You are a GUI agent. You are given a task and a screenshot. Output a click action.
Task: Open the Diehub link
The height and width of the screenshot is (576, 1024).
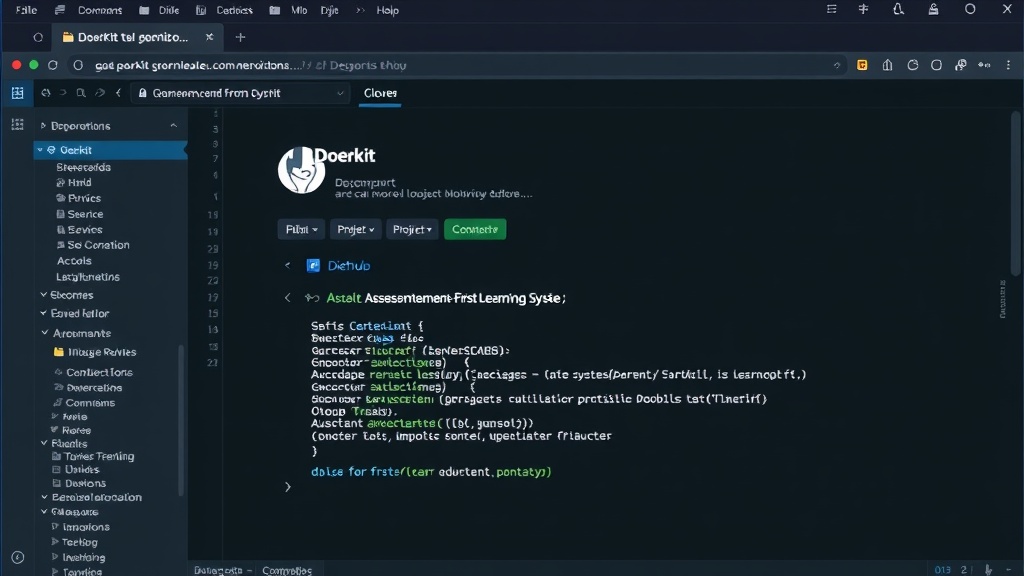pyautogui.click(x=349, y=266)
